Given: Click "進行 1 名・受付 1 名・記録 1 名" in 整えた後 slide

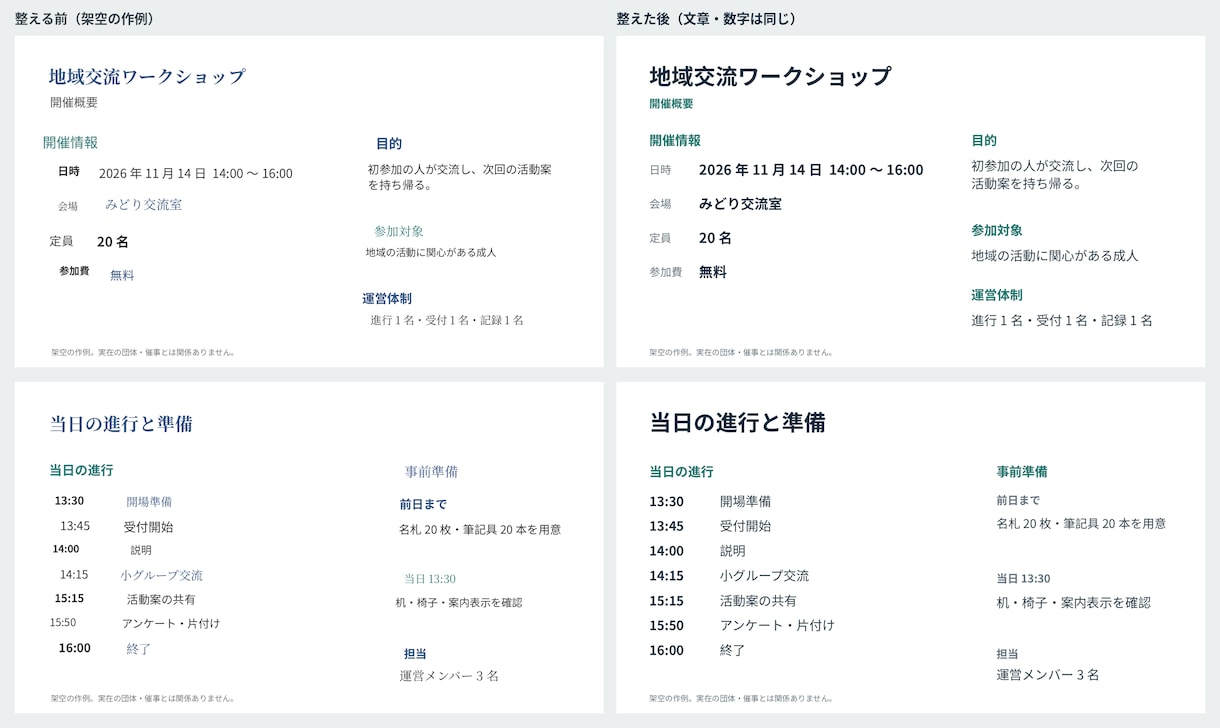Looking at the screenshot, I should click(1062, 321).
